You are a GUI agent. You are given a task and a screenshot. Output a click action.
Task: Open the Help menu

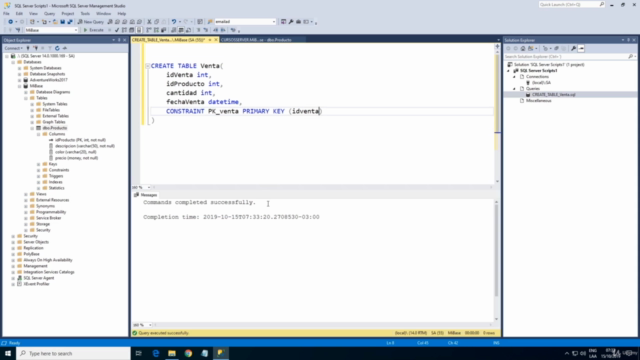[x=122, y=13]
